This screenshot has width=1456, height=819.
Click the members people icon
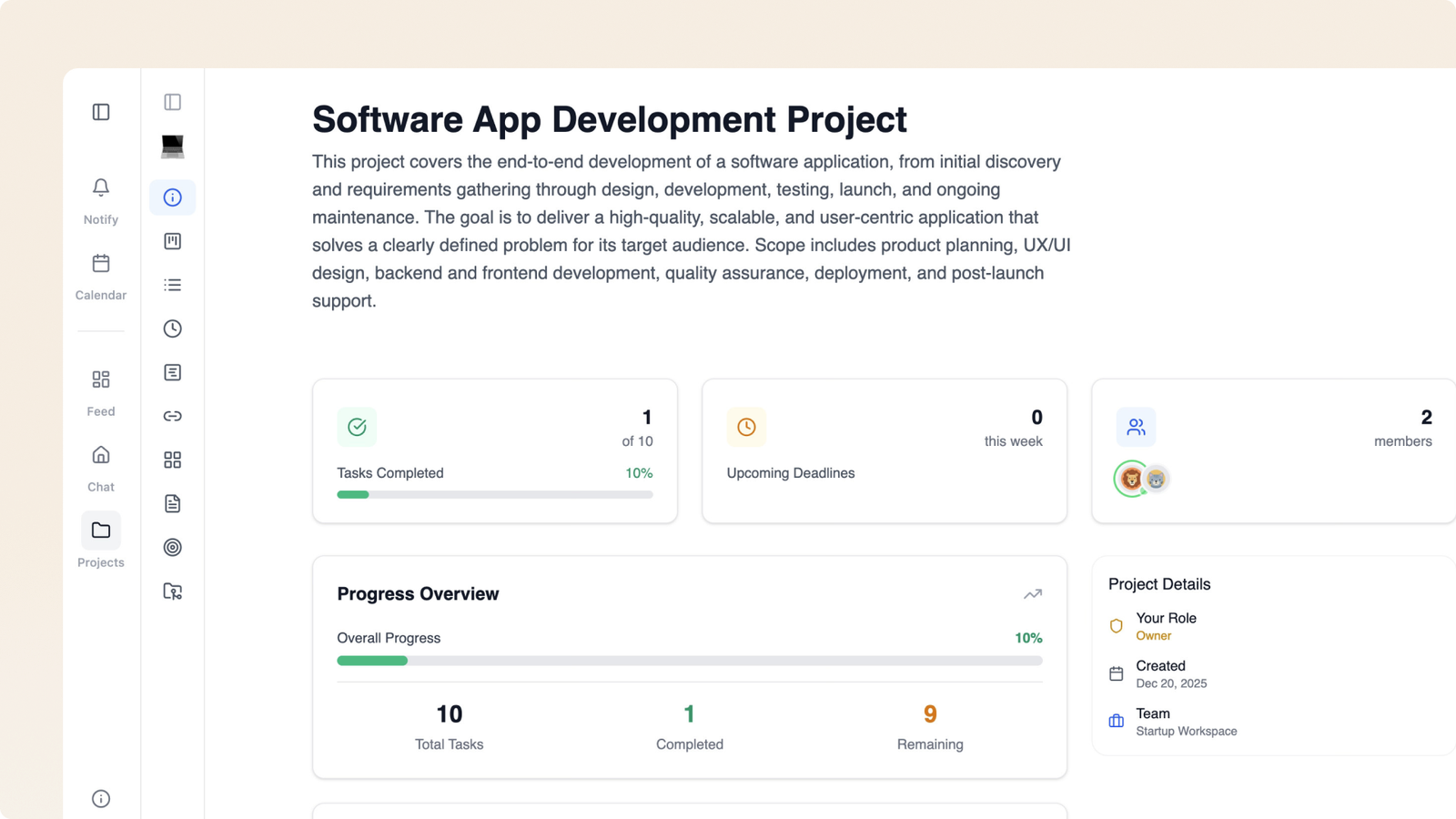tap(1136, 427)
